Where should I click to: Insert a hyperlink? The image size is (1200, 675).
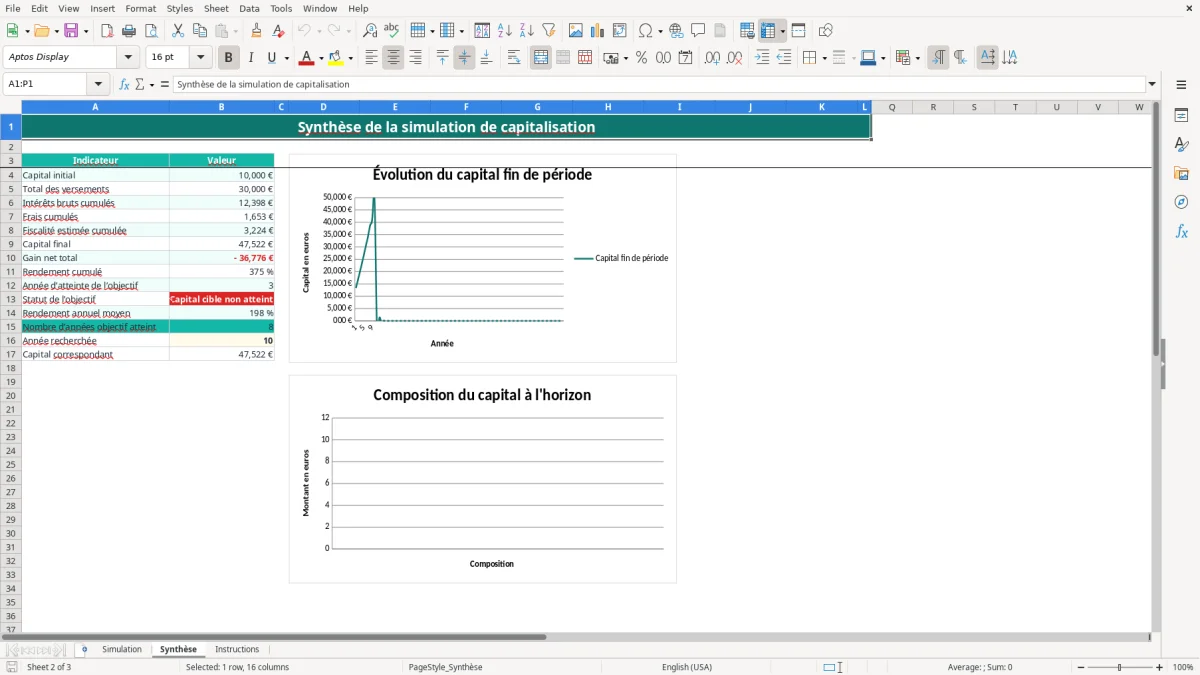(x=677, y=31)
